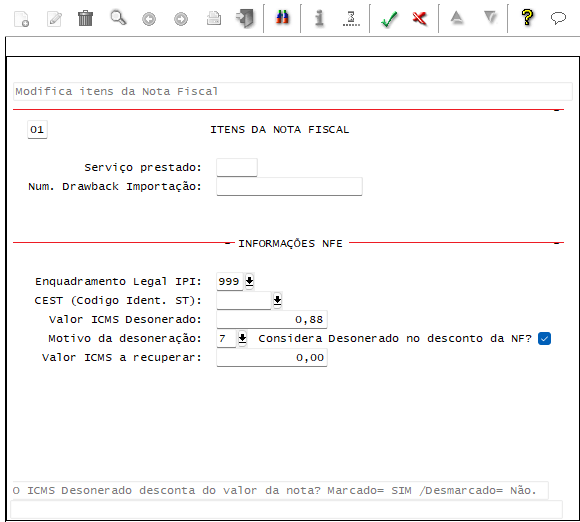Screen dimensions: 580x522
Task: Go to next record arrow icon
Action: coord(181,19)
